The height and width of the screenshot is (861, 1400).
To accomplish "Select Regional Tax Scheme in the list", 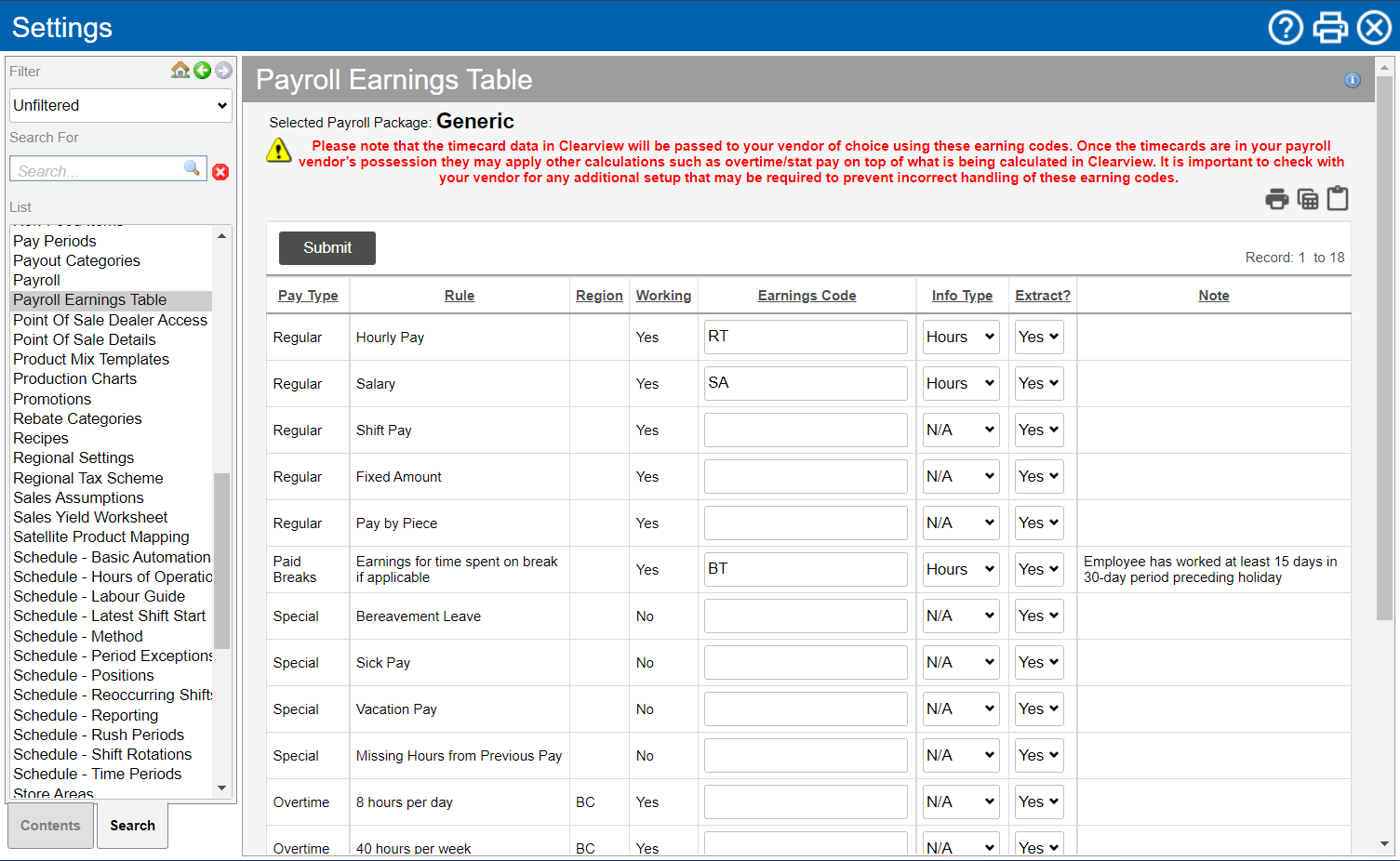I will click(88, 478).
